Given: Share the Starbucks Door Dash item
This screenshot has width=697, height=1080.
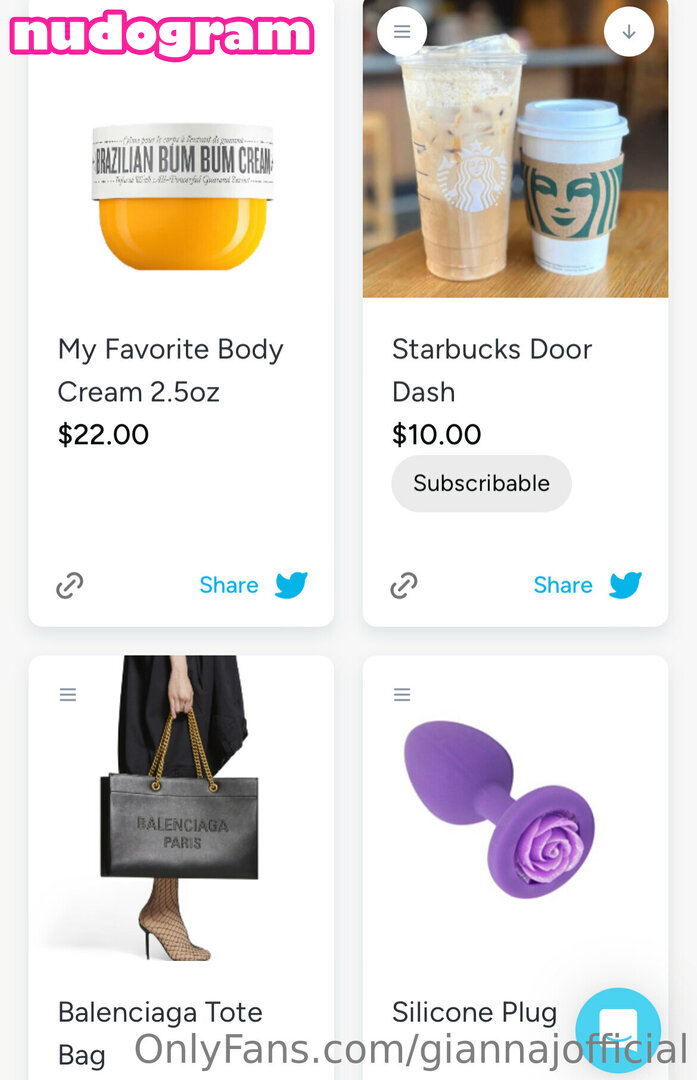Looking at the screenshot, I should (x=563, y=585).
